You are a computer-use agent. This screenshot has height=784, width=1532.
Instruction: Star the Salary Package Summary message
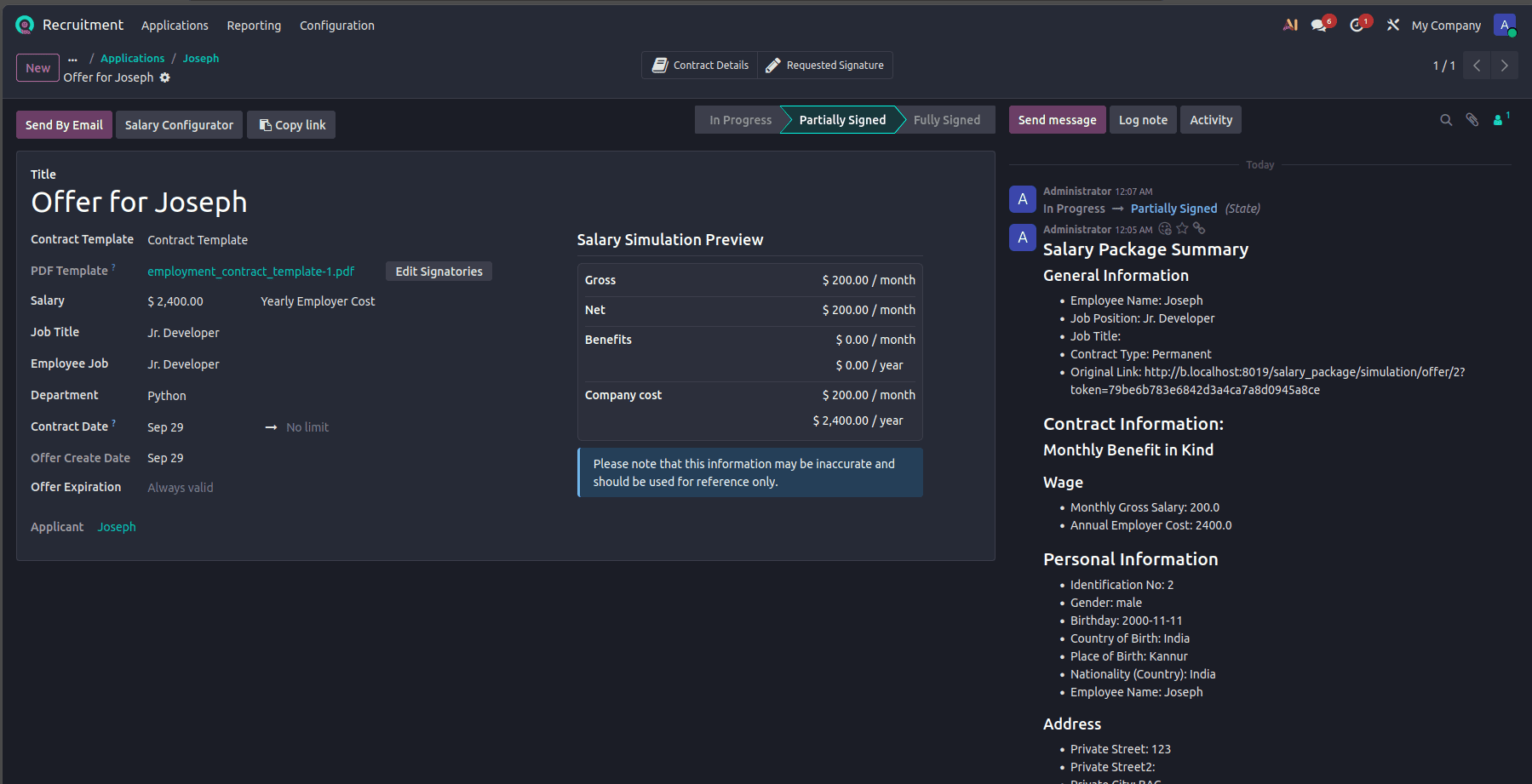(x=1182, y=229)
